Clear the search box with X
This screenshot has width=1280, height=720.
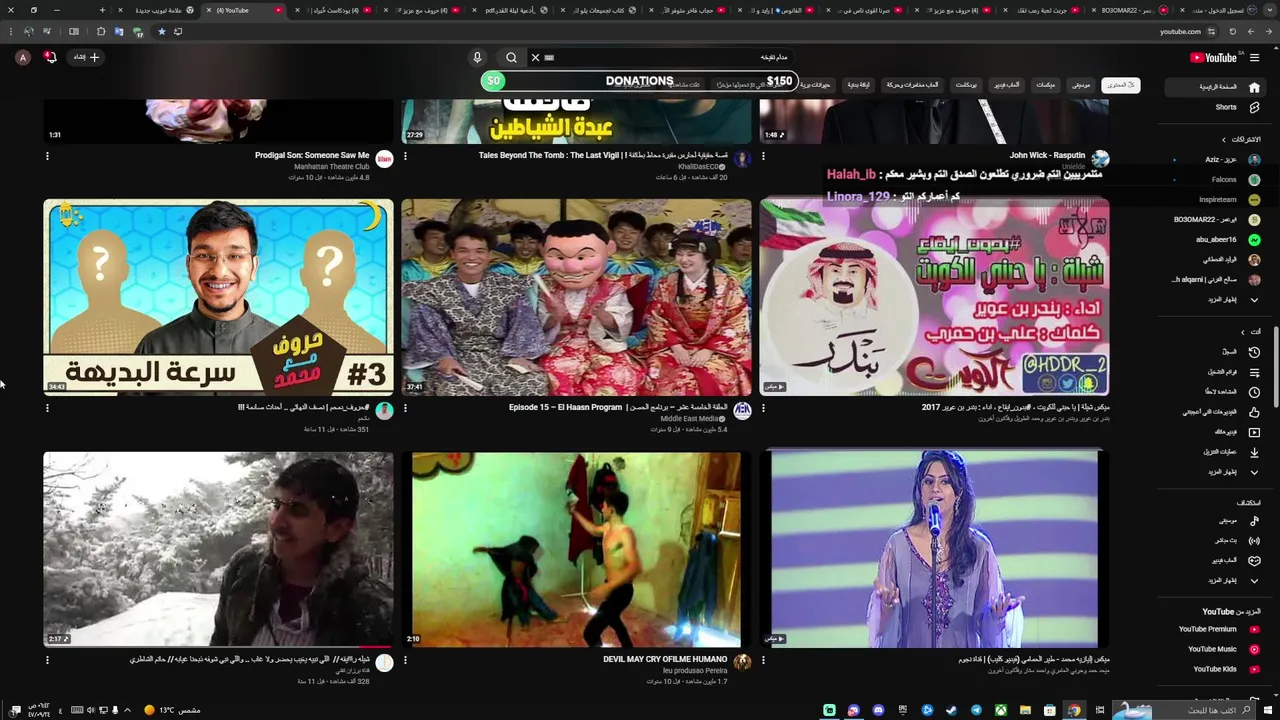coord(535,57)
